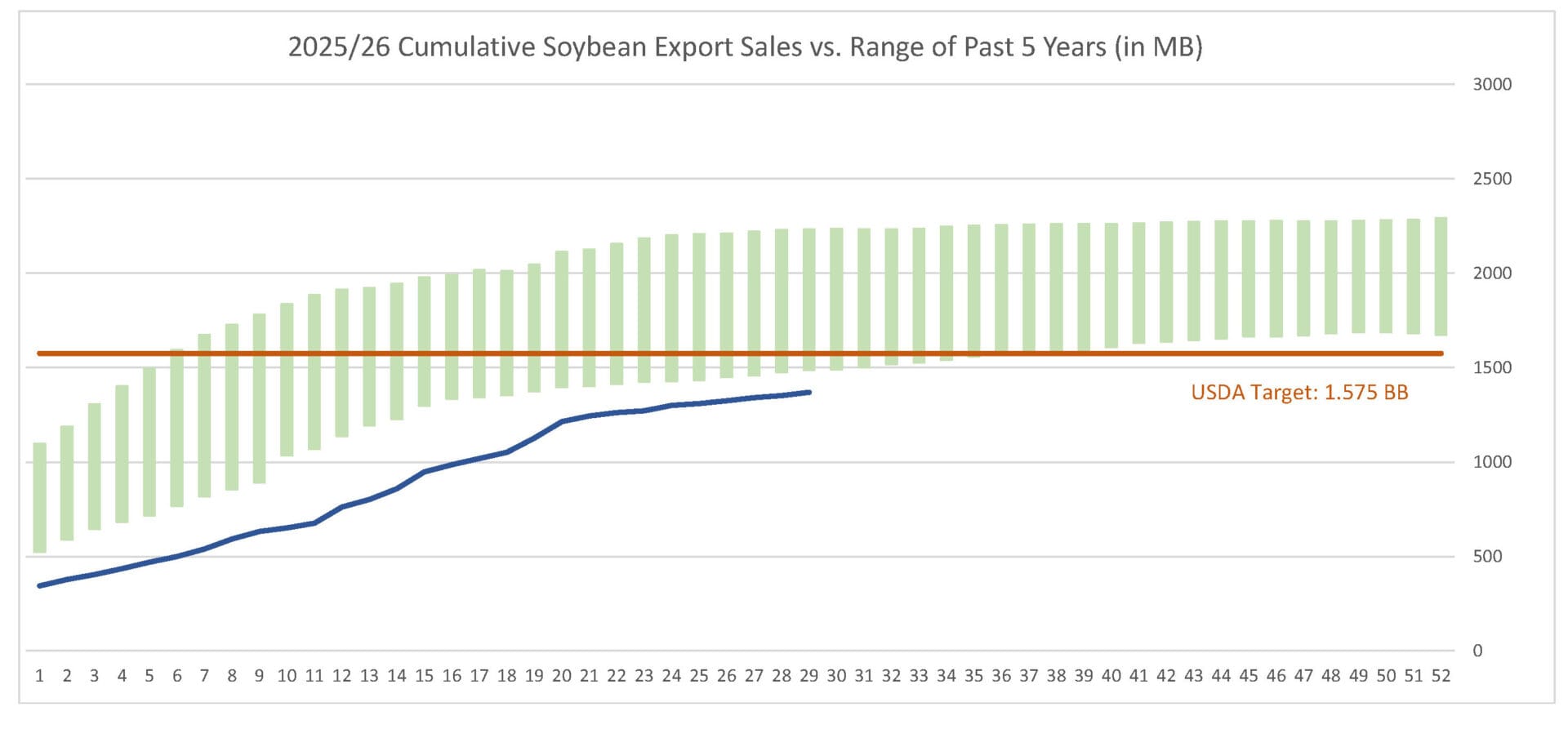Viewport: 1568px width, 729px height.
Task: Click the y-axis label 1000
Action: (x=1491, y=462)
